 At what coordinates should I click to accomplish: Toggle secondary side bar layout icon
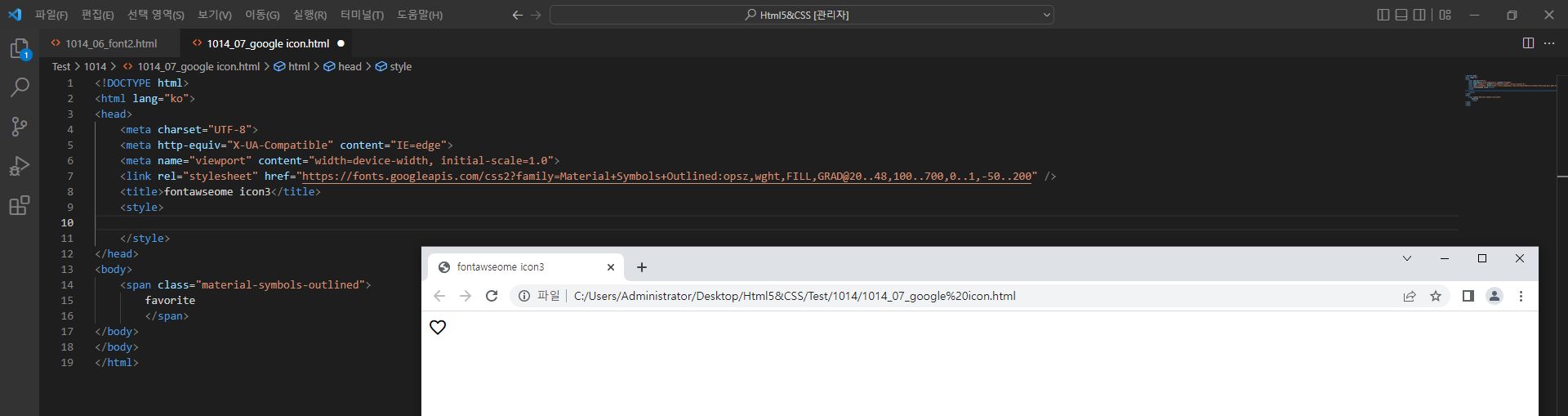click(x=1420, y=15)
